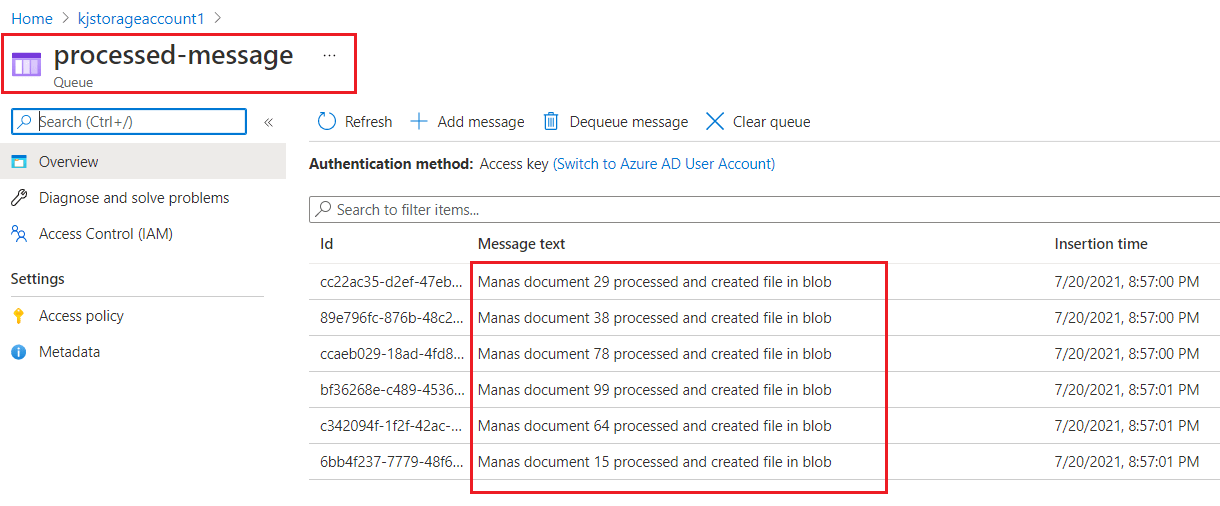Select the message with Id bf36268e-c489-4536
Image resolution: width=1220 pixels, height=506 pixels.
391,390
